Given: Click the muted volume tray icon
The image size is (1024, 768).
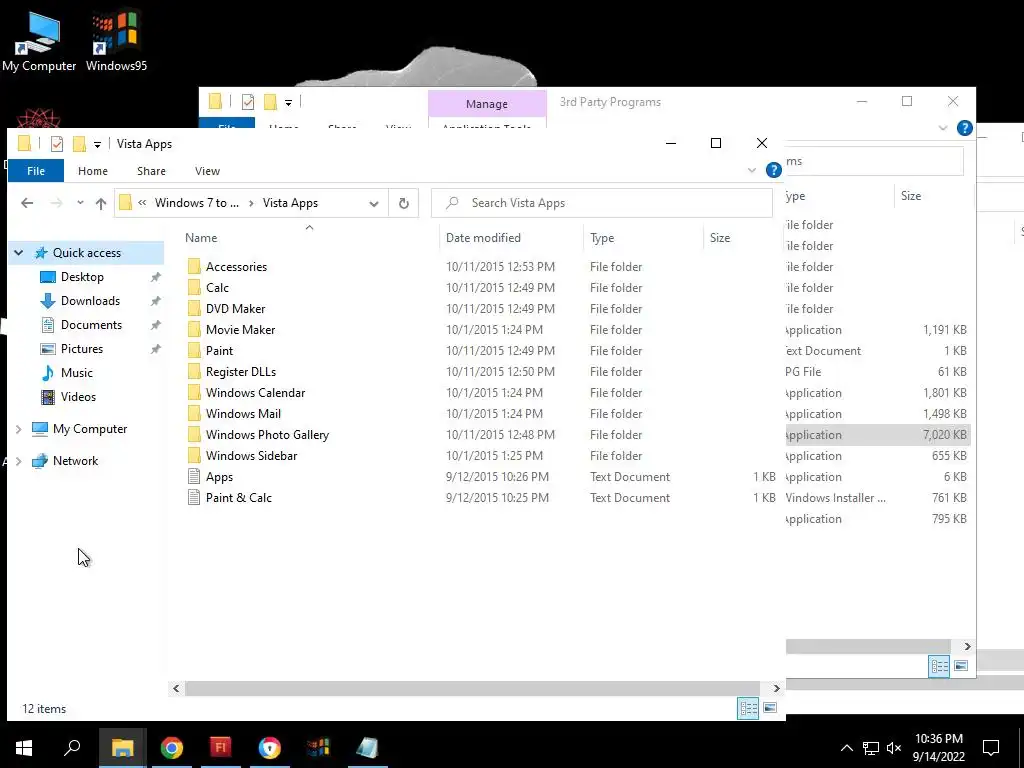Looking at the screenshot, I should (x=894, y=748).
